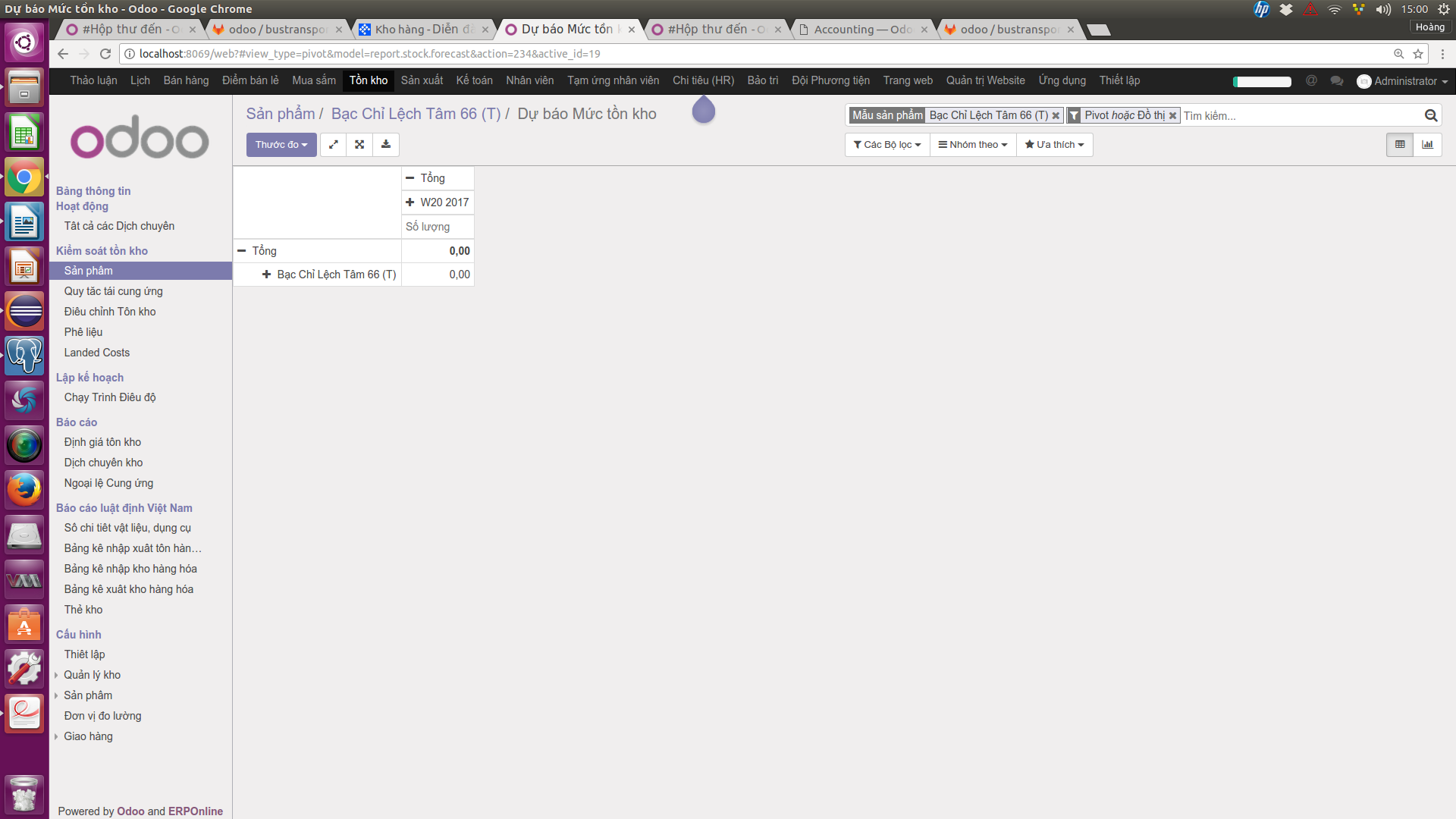Click the Expand all pivot icon
Screen dimensions: 1456x819
[359, 145]
